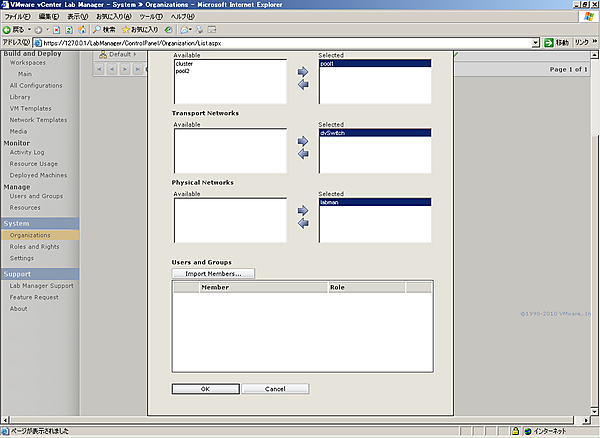
Task: Click the Mail toolbar icon
Action: (185, 30)
